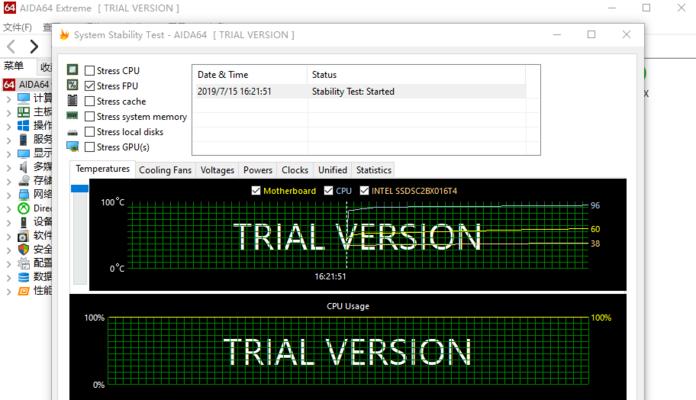Open the Unified tab

click(x=332, y=170)
